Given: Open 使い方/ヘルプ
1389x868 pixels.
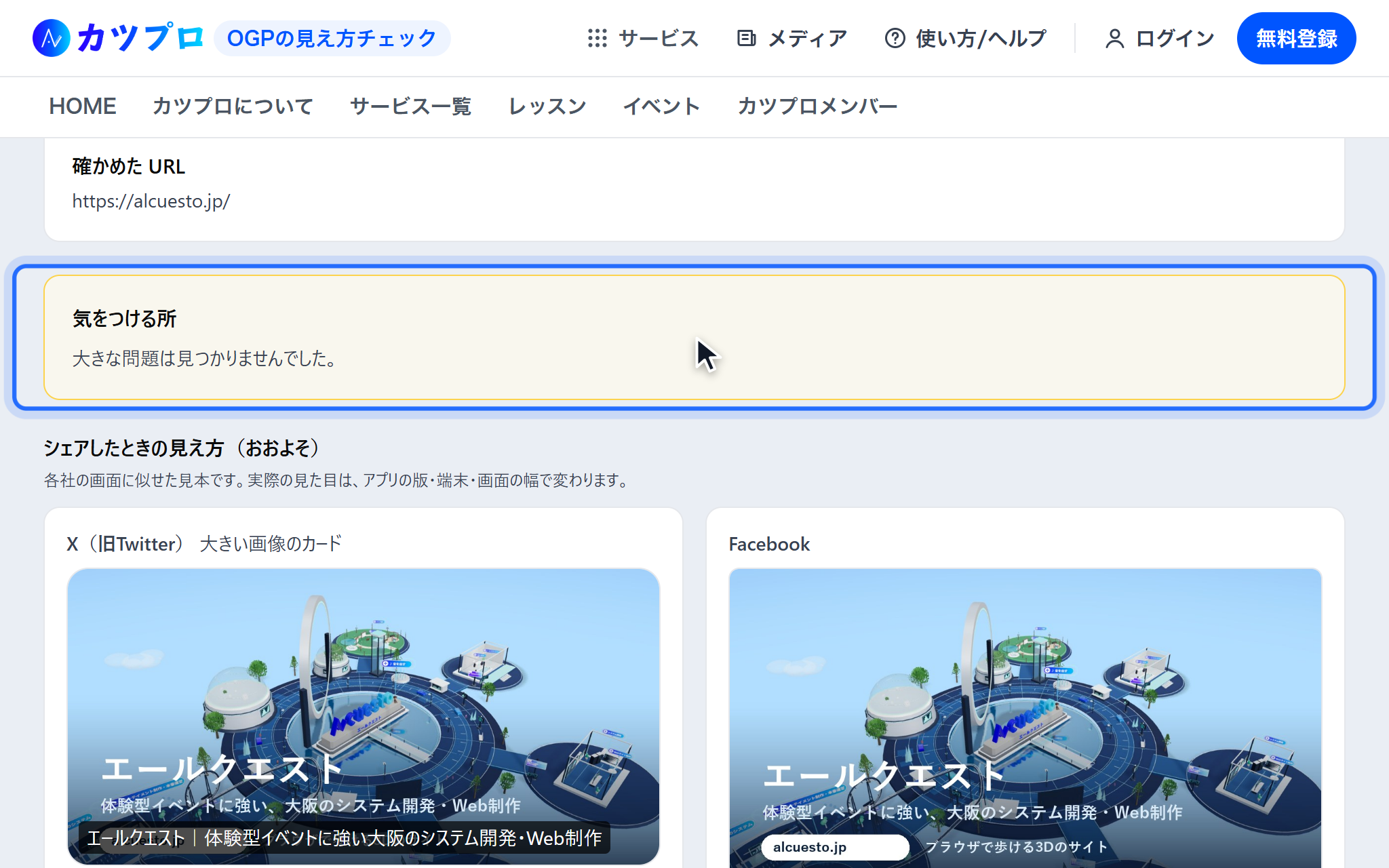Looking at the screenshot, I should pos(966,39).
